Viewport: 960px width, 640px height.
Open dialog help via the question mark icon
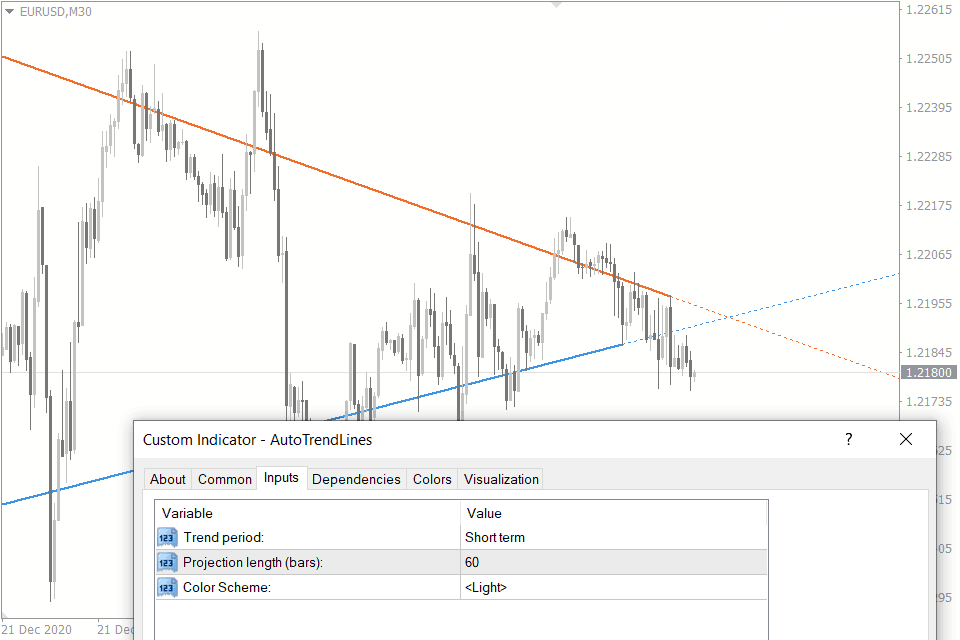pyautogui.click(x=847, y=439)
